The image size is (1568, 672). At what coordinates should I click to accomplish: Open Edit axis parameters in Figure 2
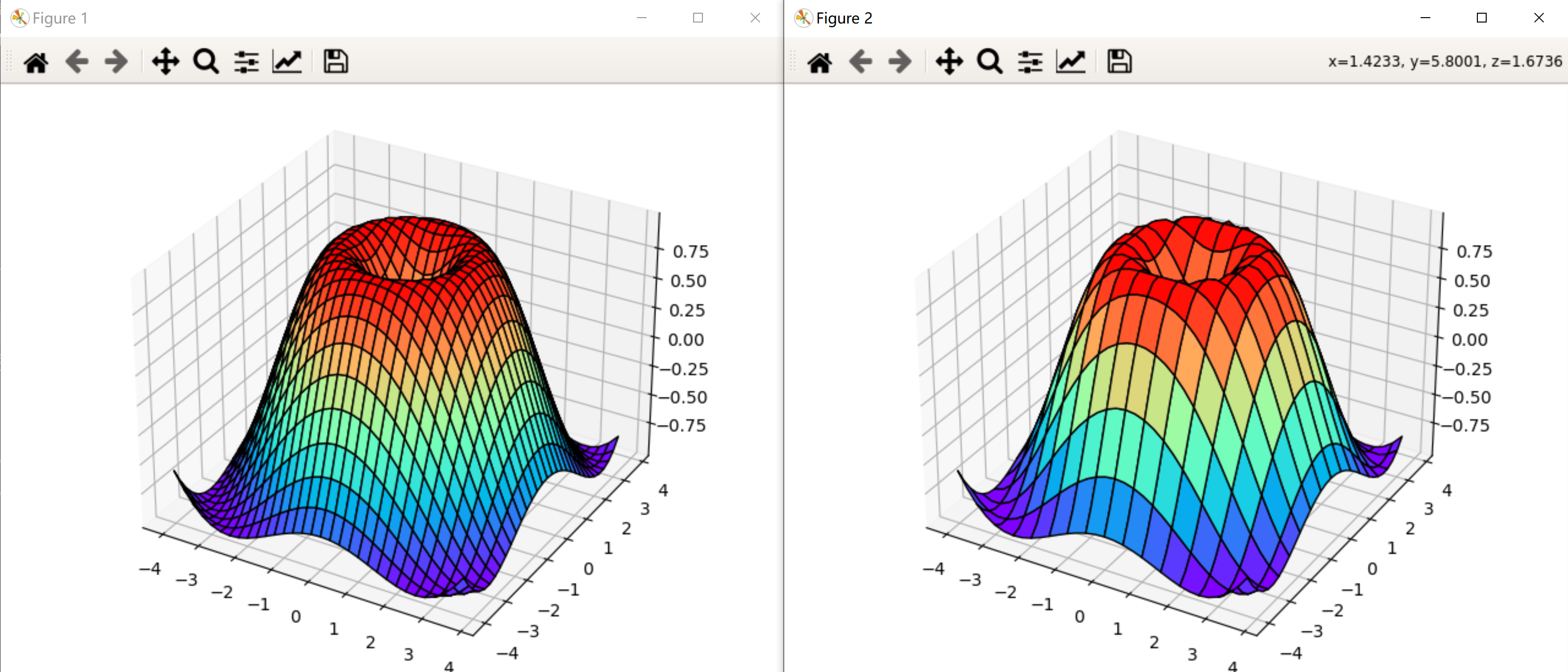point(1070,62)
